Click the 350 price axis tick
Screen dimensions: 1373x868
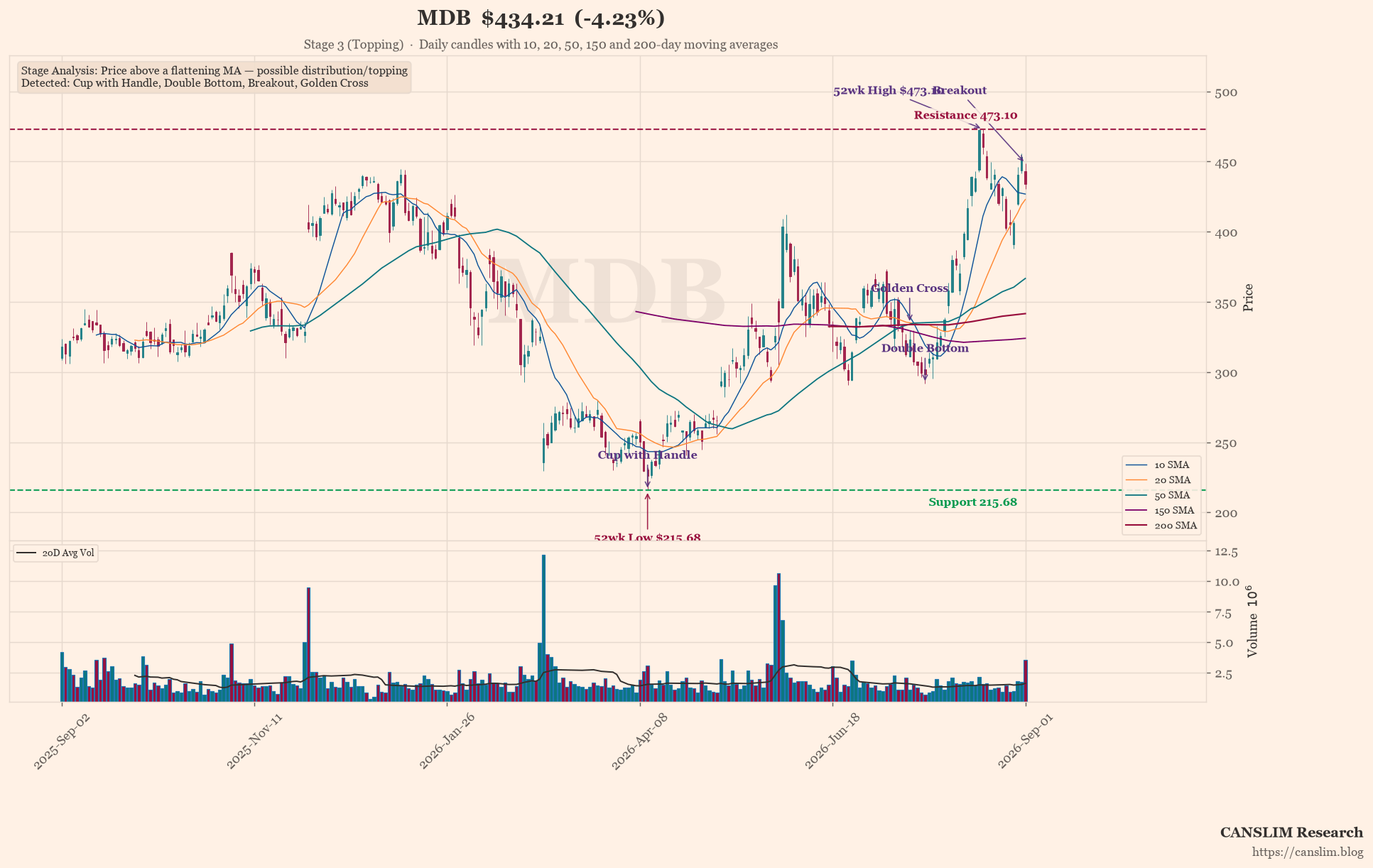coord(1226,303)
